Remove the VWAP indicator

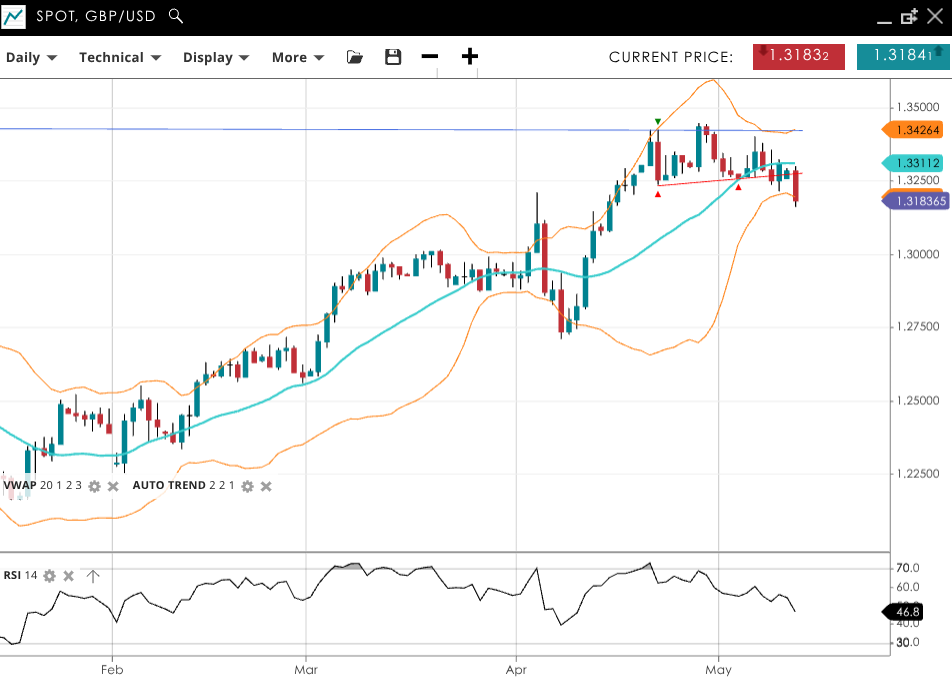pyautogui.click(x=113, y=486)
